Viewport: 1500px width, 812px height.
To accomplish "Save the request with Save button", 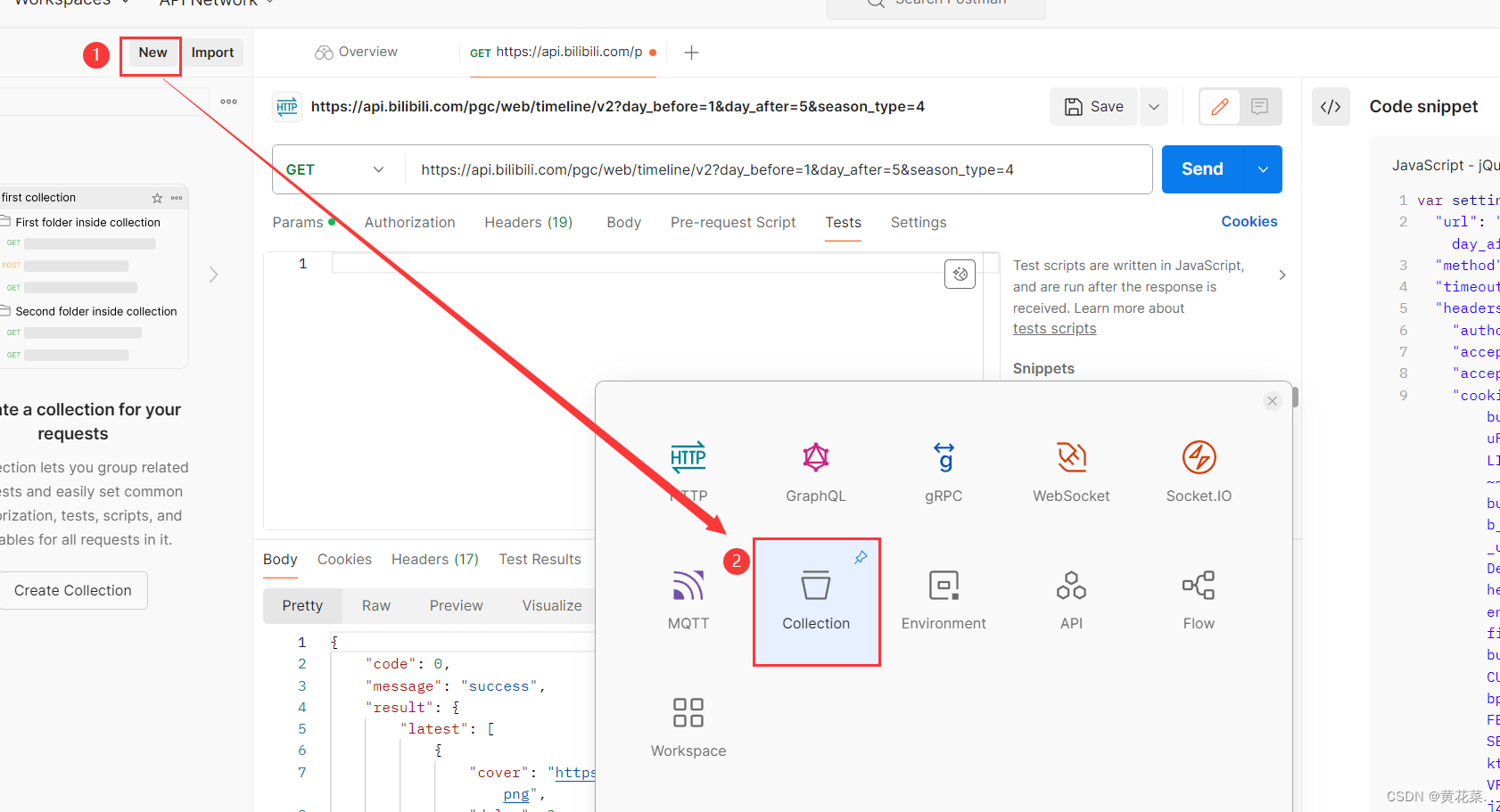I will (x=1093, y=107).
